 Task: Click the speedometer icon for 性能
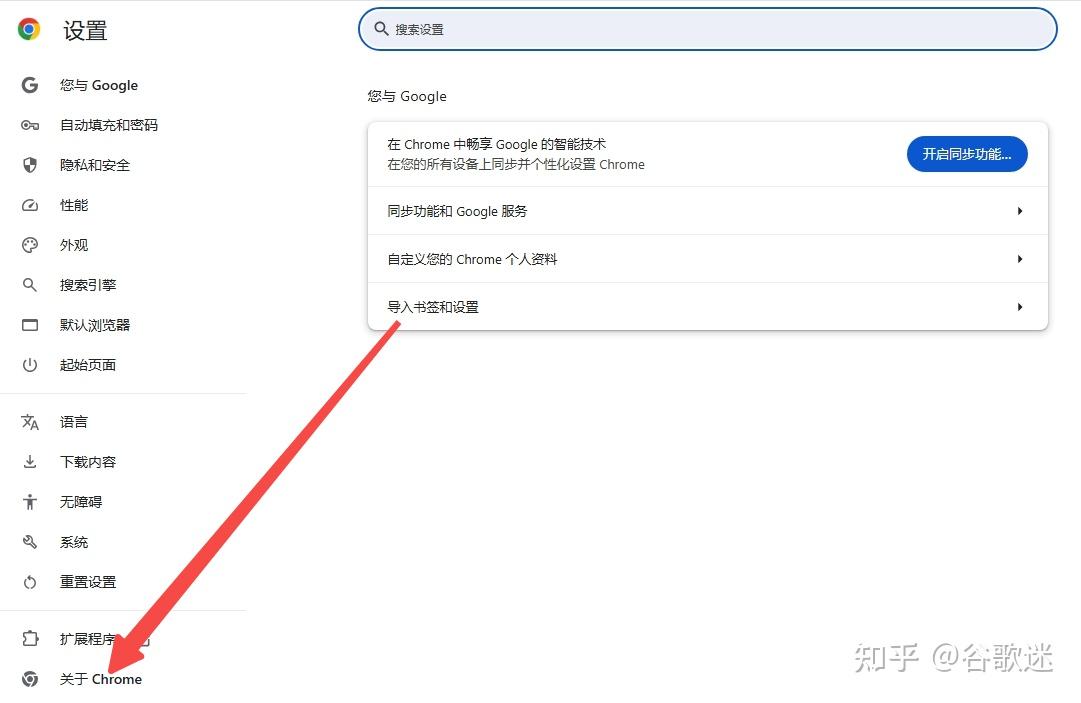(x=30, y=205)
